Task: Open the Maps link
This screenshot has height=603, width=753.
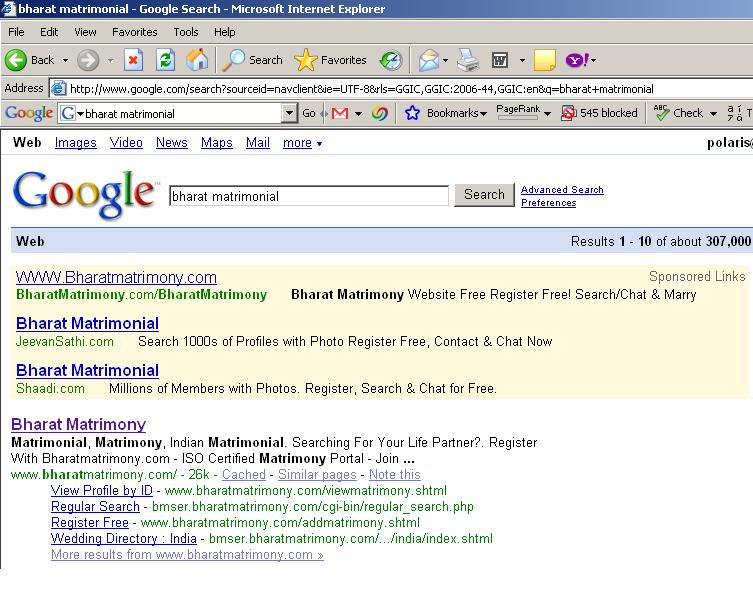Action: pos(217,143)
